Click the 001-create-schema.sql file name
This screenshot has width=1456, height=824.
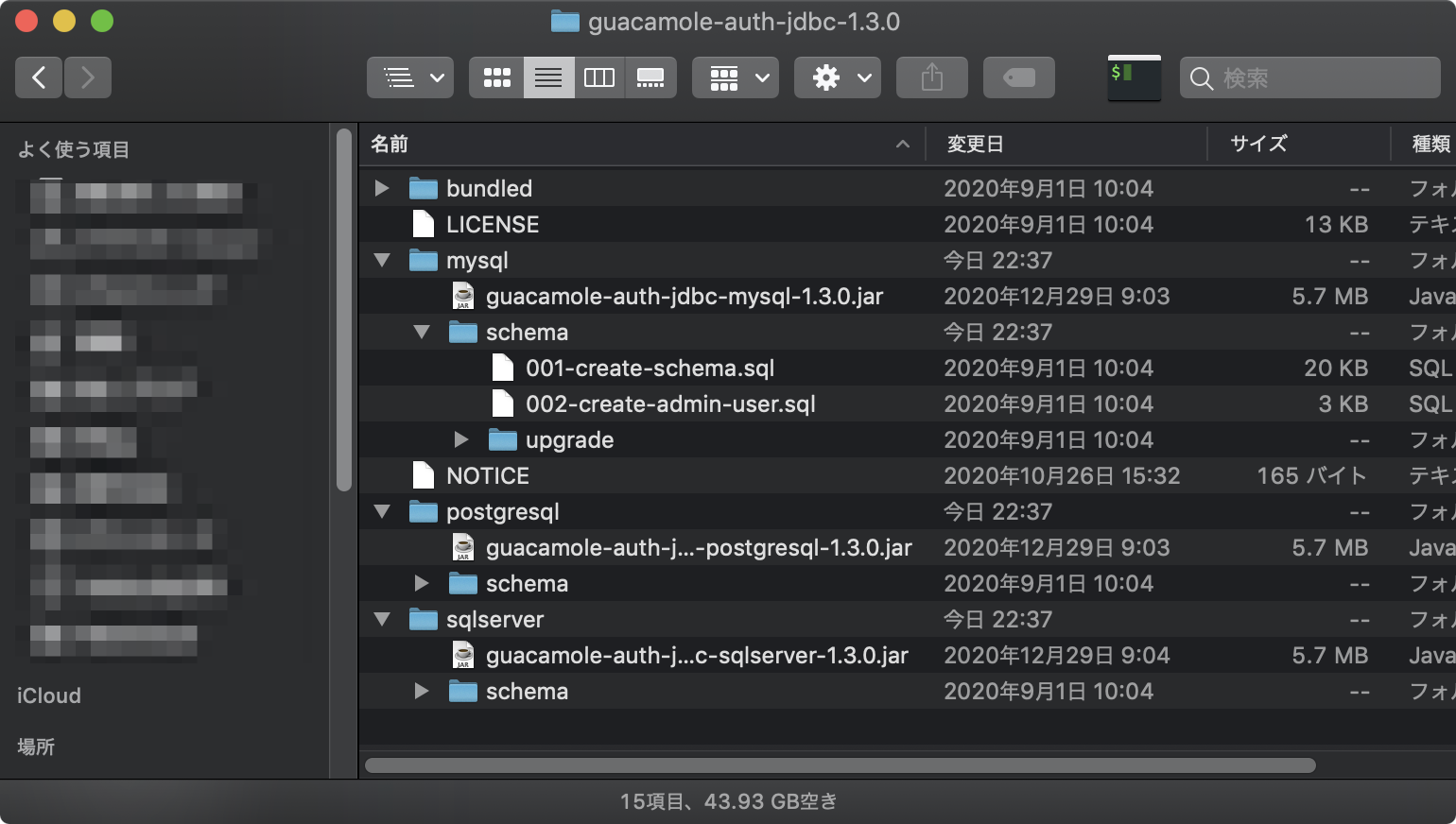point(650,368)
